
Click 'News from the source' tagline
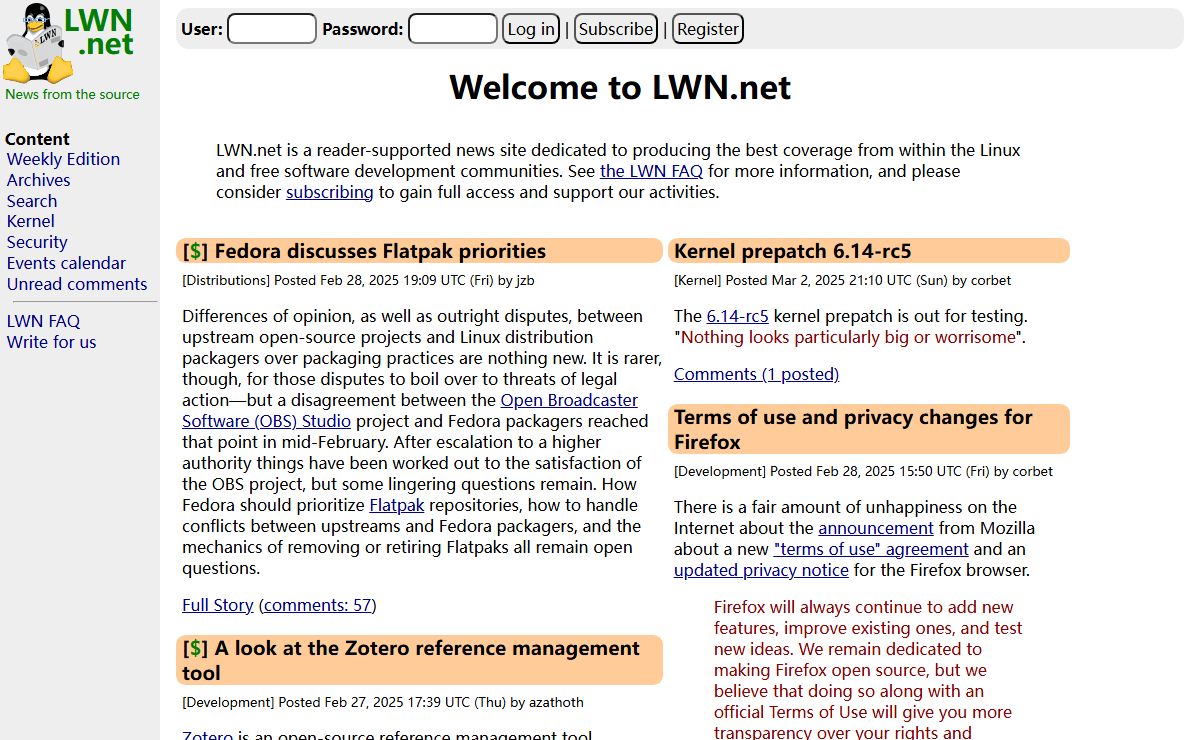click(x=72, y=94)
